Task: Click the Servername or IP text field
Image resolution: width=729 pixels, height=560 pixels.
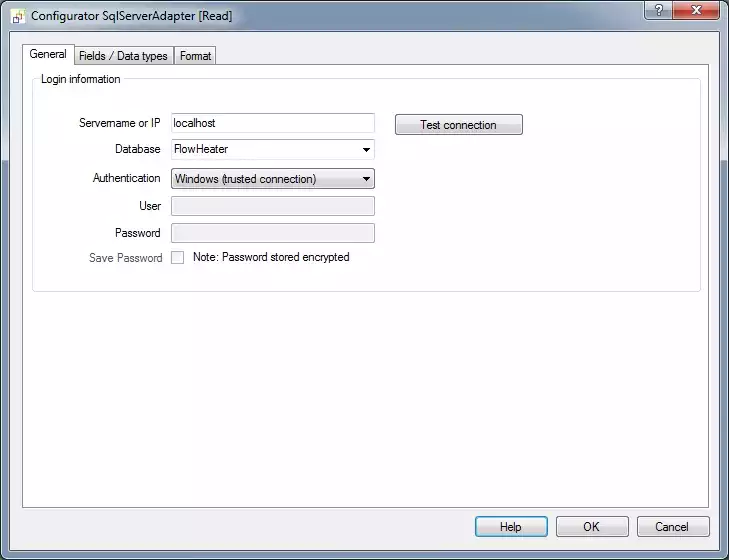Action: [x=273, y=123]
